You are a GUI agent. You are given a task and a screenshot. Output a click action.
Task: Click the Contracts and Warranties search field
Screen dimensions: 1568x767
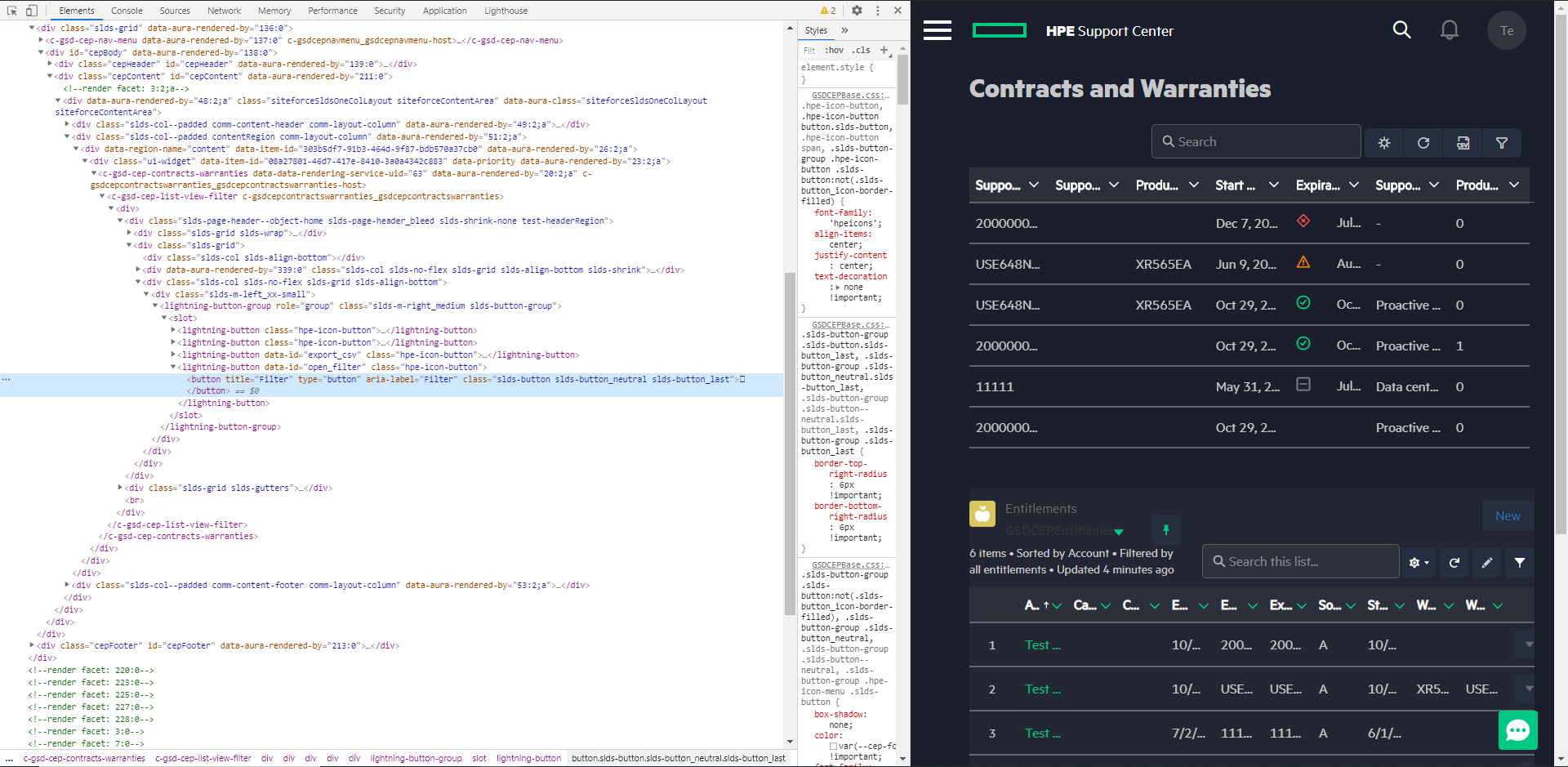point(1256,141)
